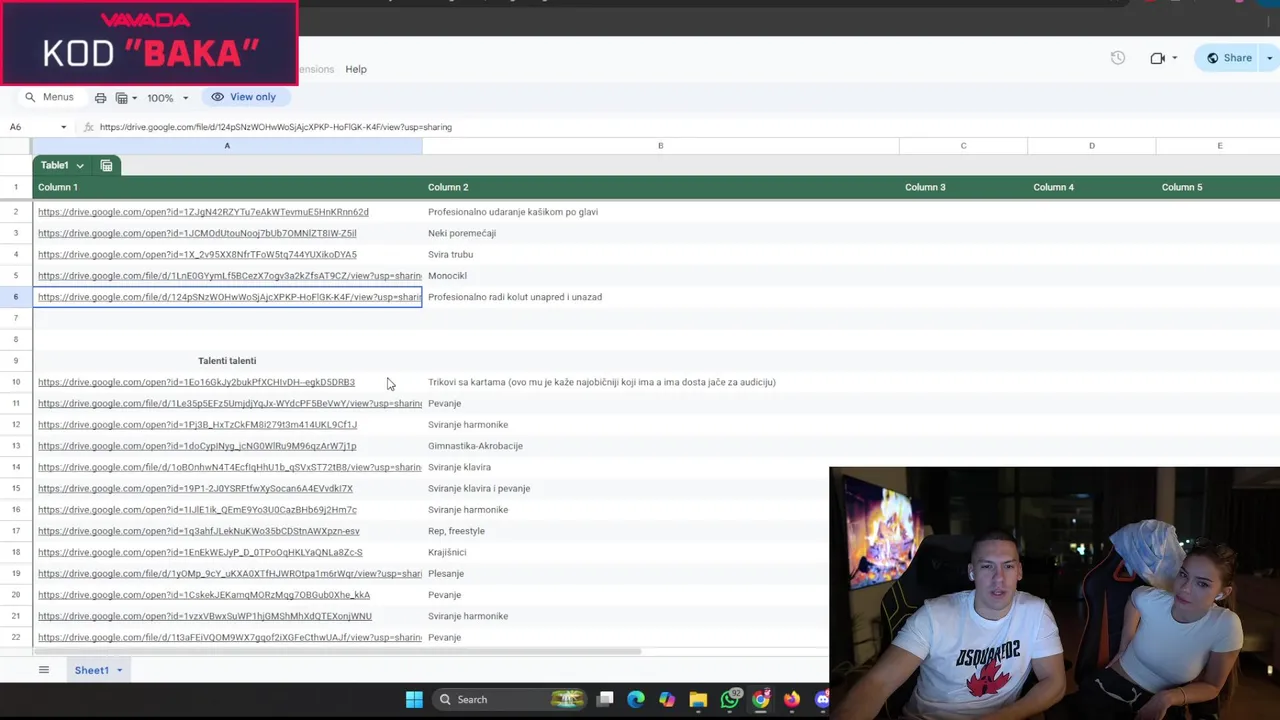Image resolution: width=1280 pixels, height=720 pixels.
Task: Open the Drive link beside 'Gimnastika-Akrobacije'
Action: click(197, 446)
